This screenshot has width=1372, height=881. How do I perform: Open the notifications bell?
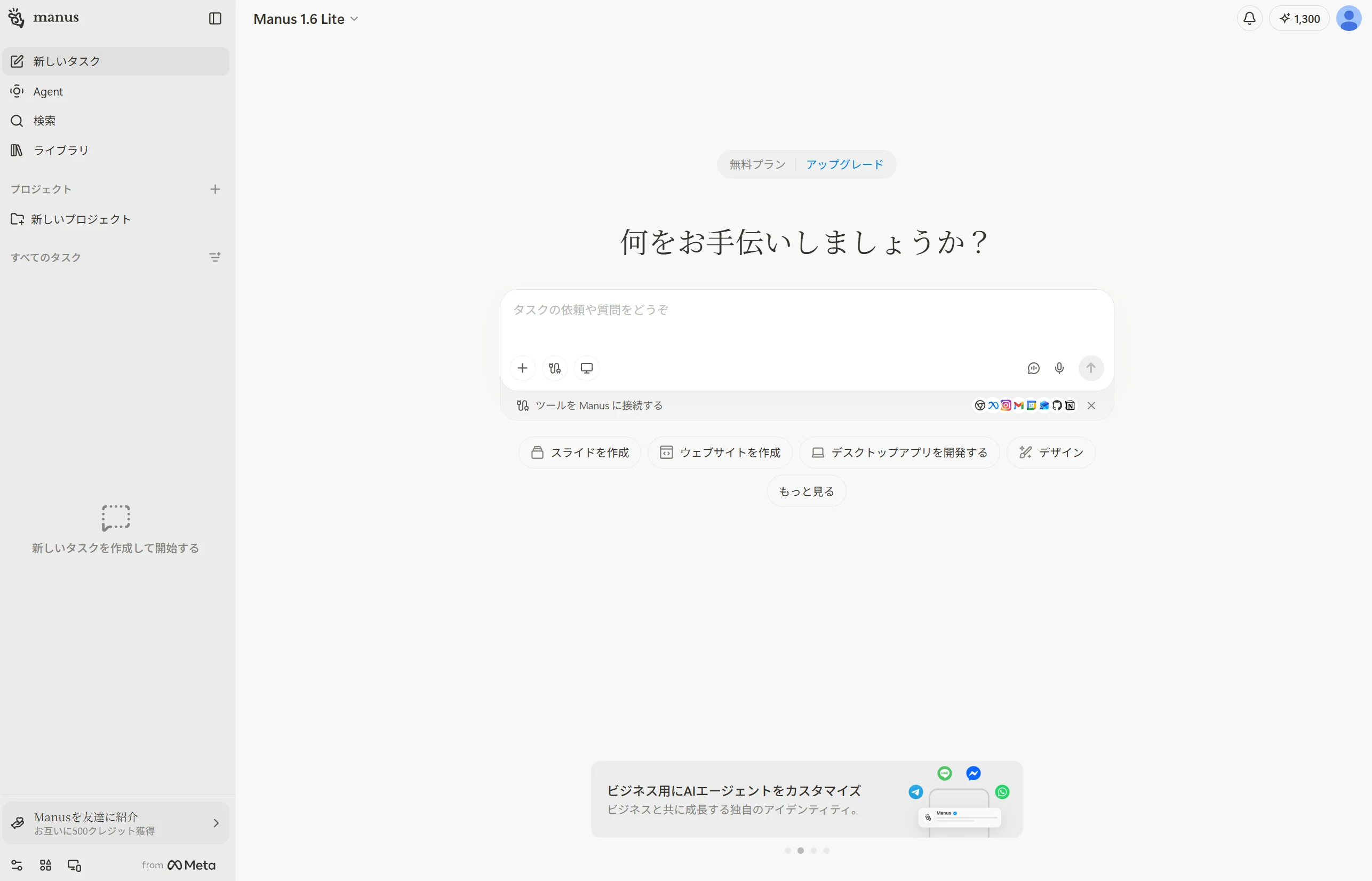[1249, 19]
